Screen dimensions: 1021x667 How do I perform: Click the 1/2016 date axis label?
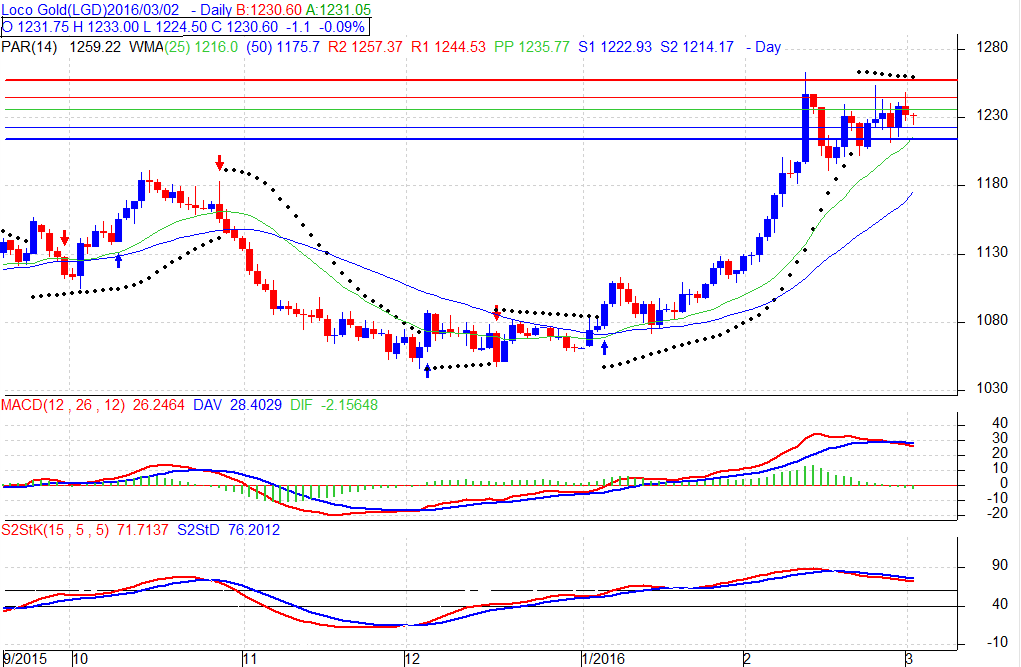point(604,659)
